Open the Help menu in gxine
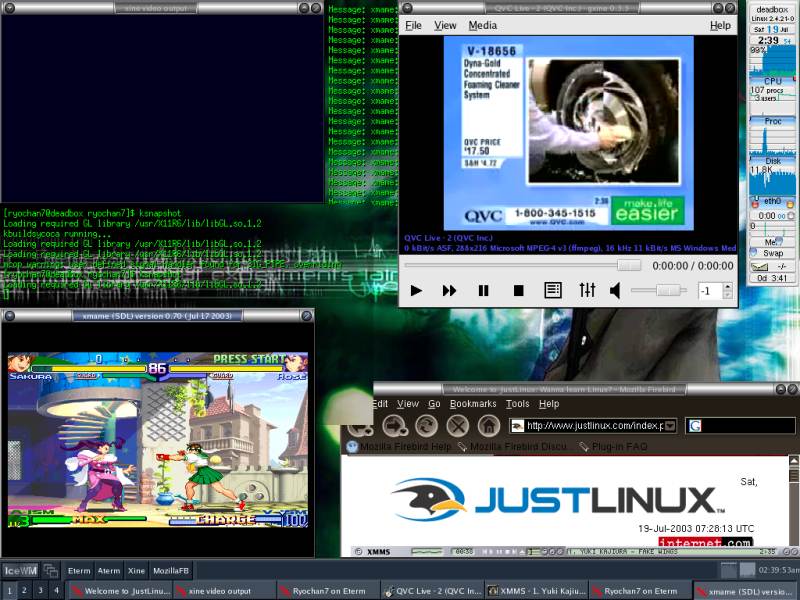The height and width of the screenshot is (600, 800). click(x=720, y=25)
